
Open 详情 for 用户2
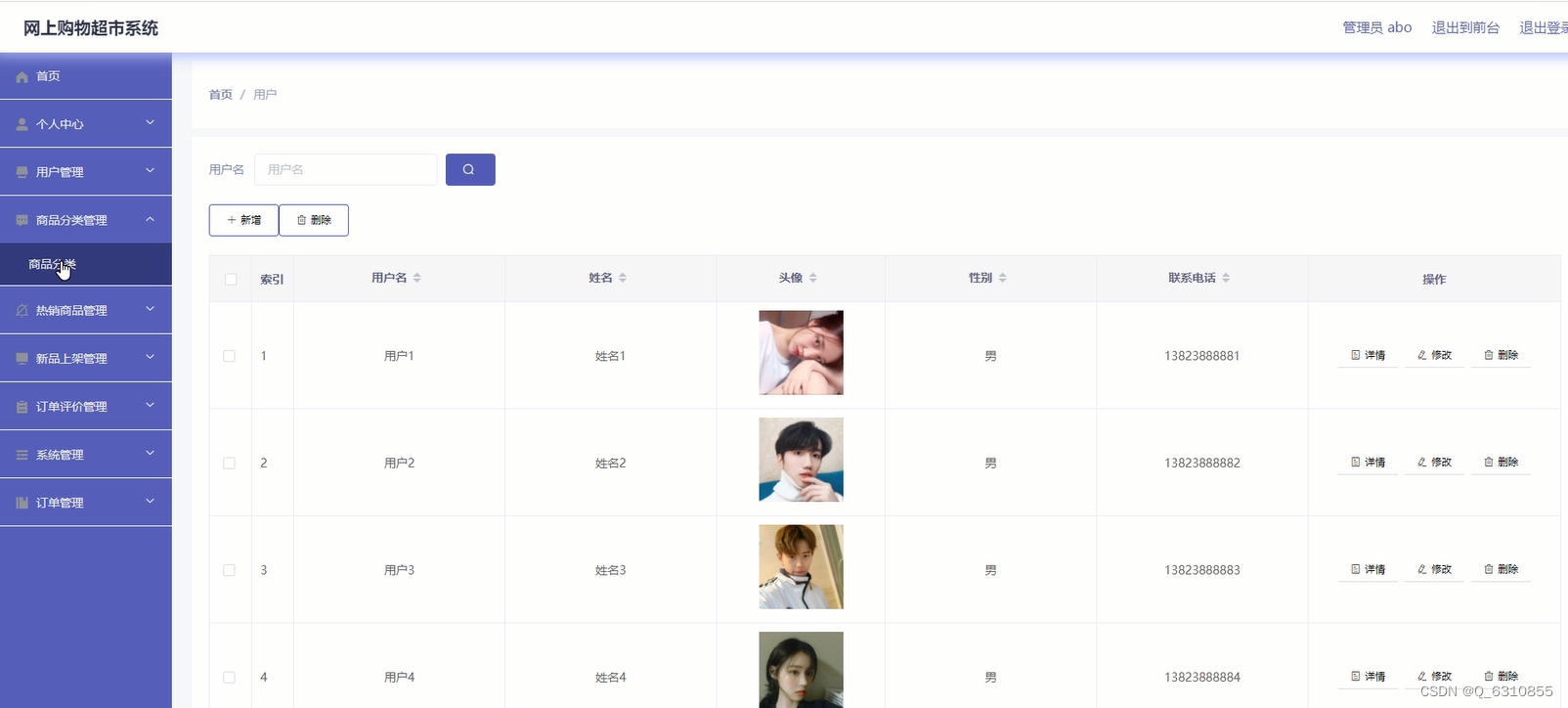coord(1368,462)
